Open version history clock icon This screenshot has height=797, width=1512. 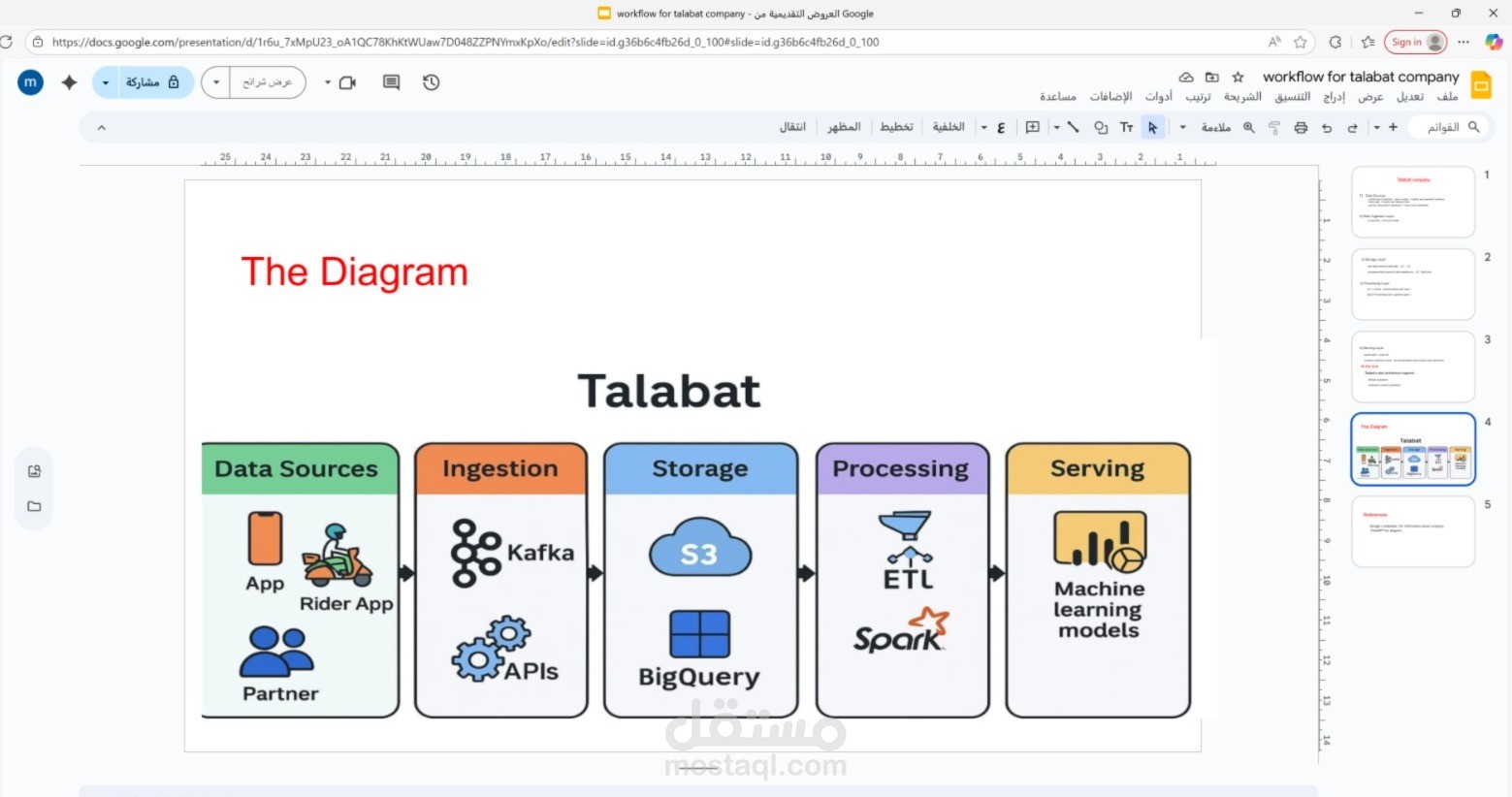pos(432,82)
